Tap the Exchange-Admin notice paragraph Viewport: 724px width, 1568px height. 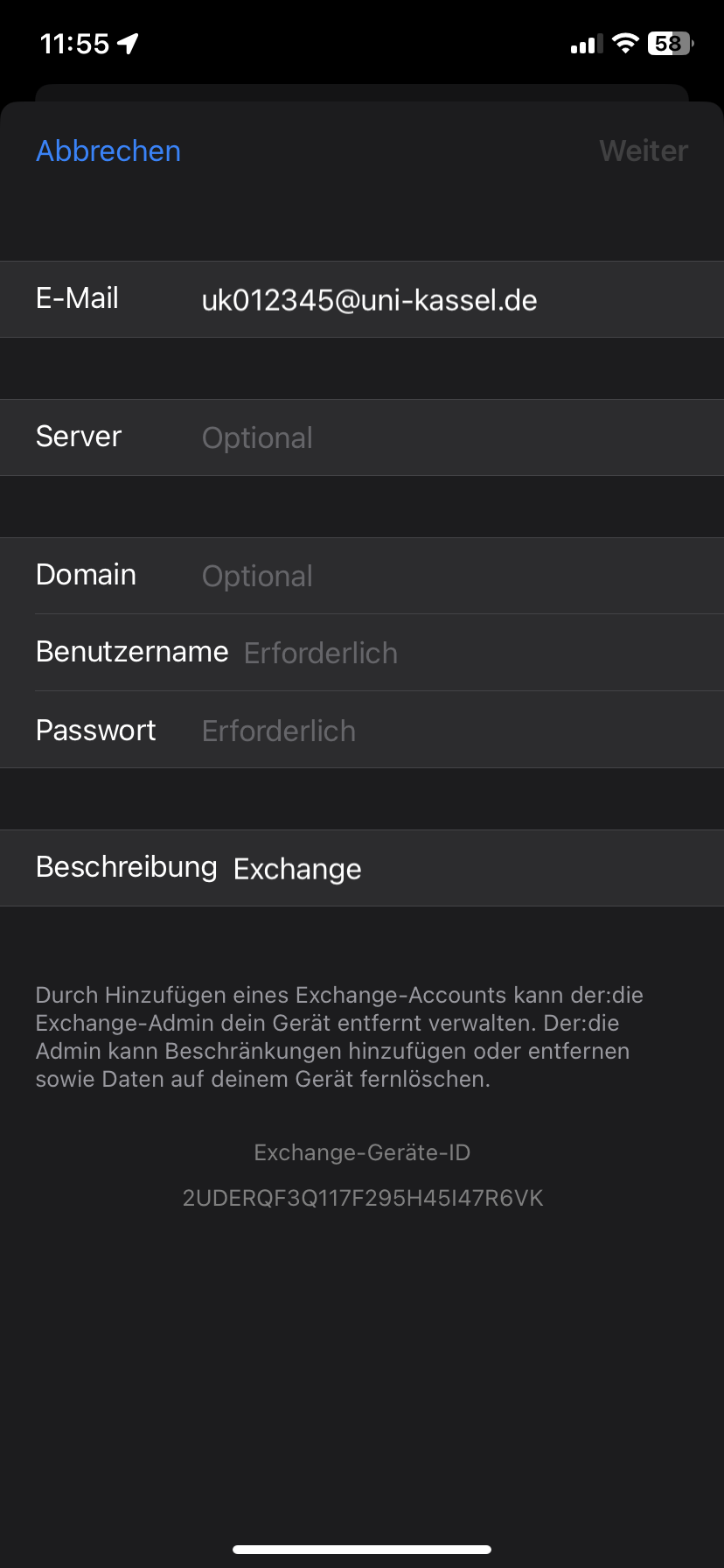(x=339, y=1037)
